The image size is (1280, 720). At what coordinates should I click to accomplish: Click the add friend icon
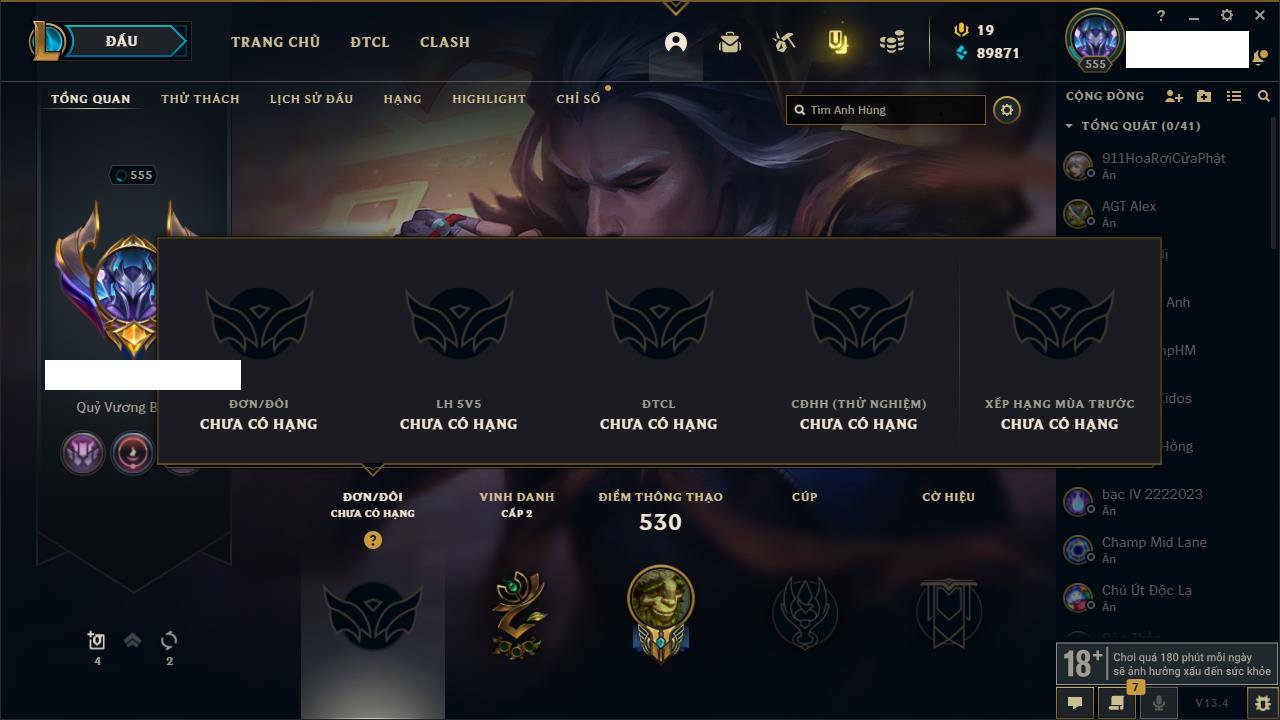pyautogui.click(x=1174, y=96)
